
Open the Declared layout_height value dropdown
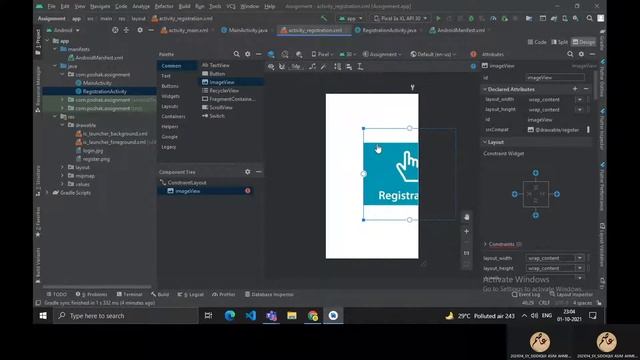pyautogui.click(x=580, y=109)
